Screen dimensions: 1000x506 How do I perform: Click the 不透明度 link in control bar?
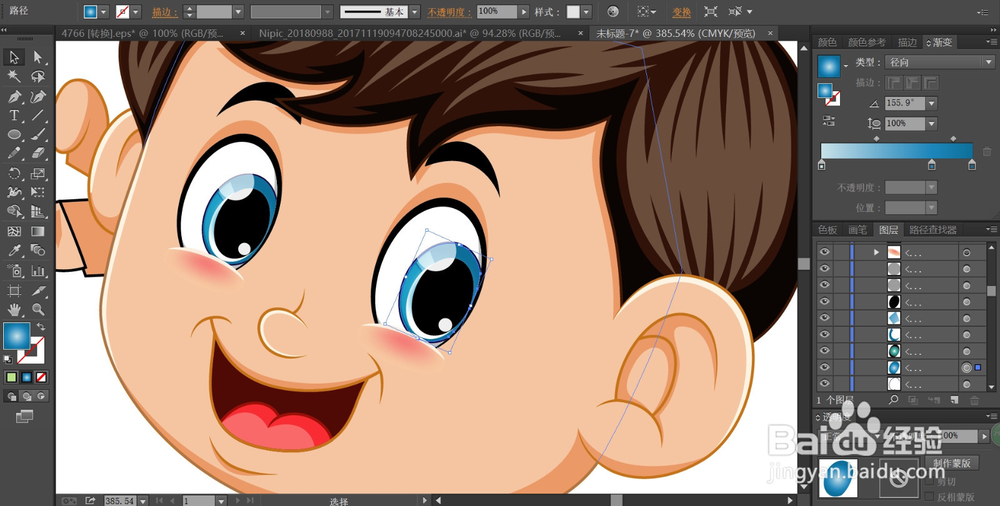(x=450, y=12)
